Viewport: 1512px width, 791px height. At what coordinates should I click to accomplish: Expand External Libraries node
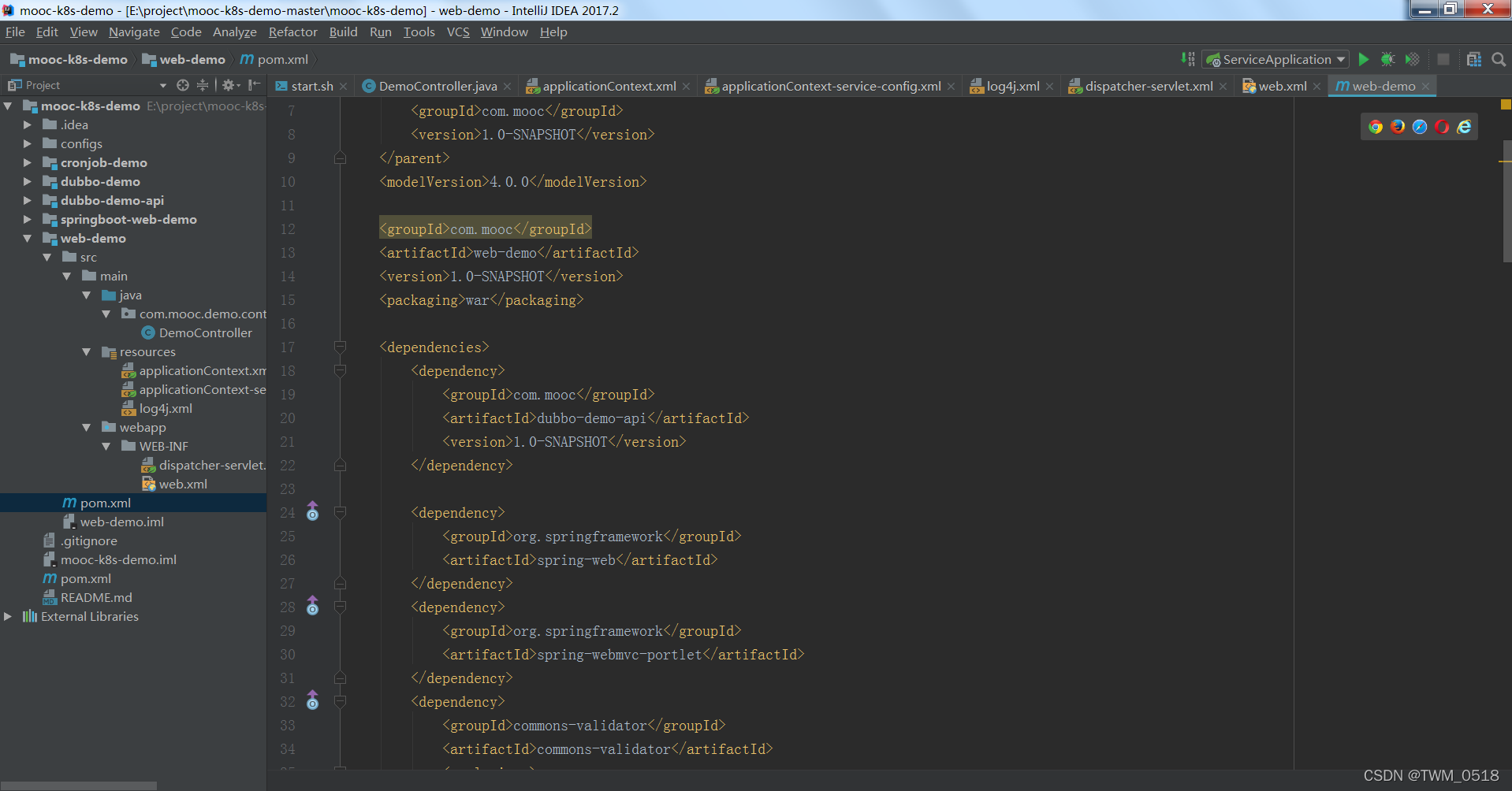coord(8,616)
